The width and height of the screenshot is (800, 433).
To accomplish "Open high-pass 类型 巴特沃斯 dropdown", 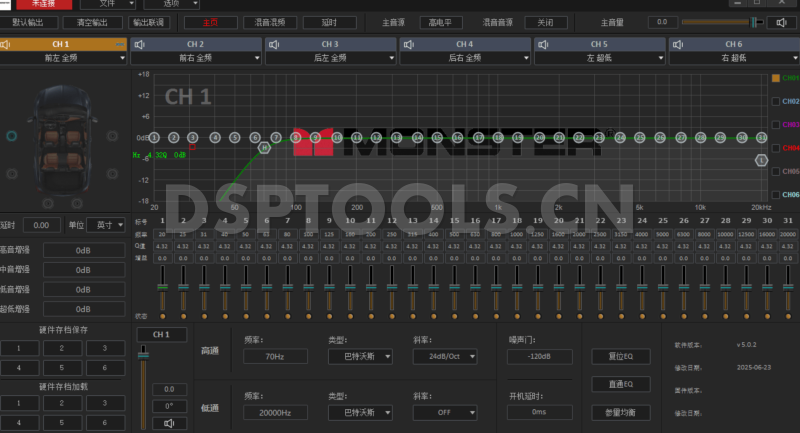I will click(360, 356).
